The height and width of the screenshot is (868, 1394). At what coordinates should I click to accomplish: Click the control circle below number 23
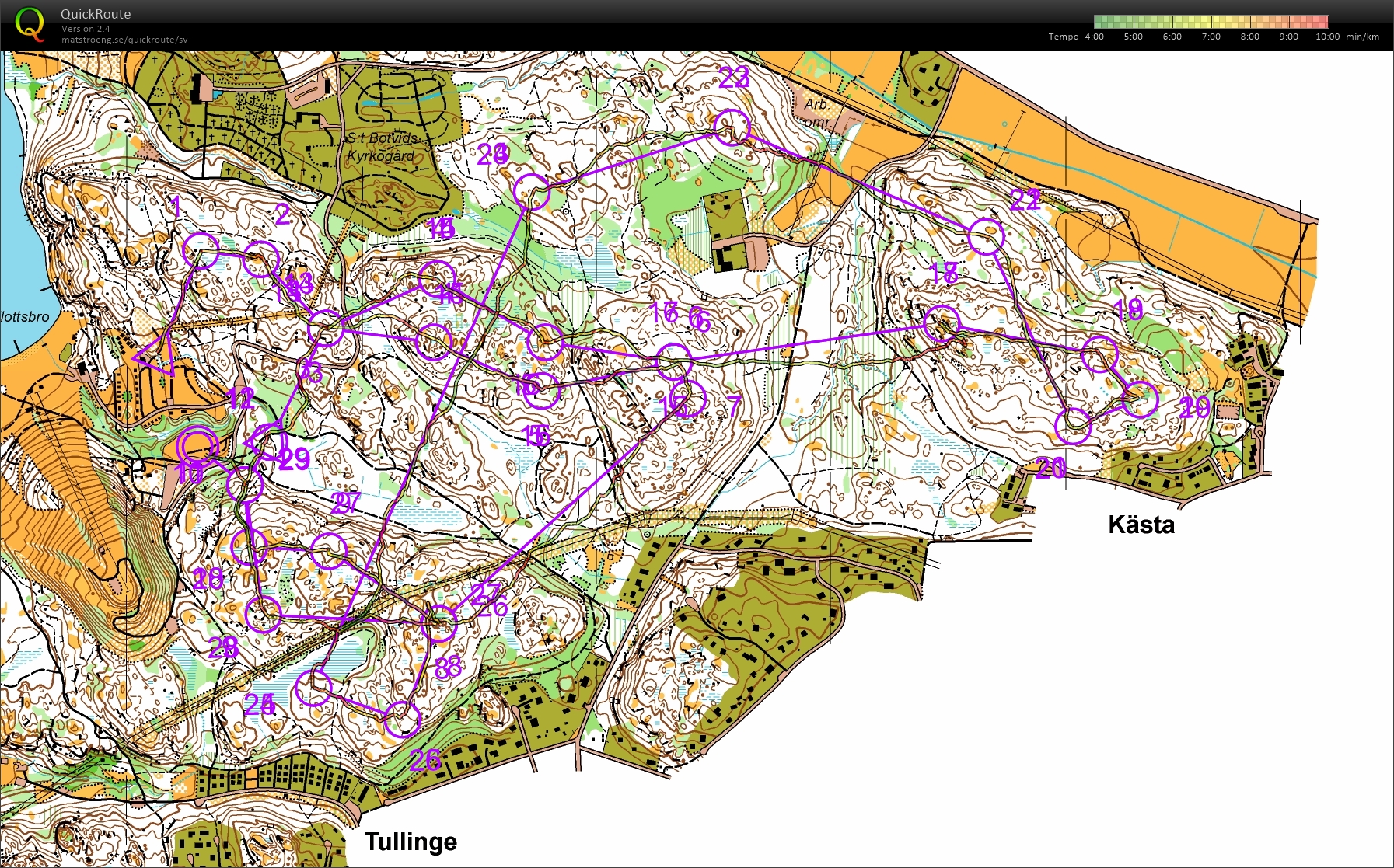(732, 127)
